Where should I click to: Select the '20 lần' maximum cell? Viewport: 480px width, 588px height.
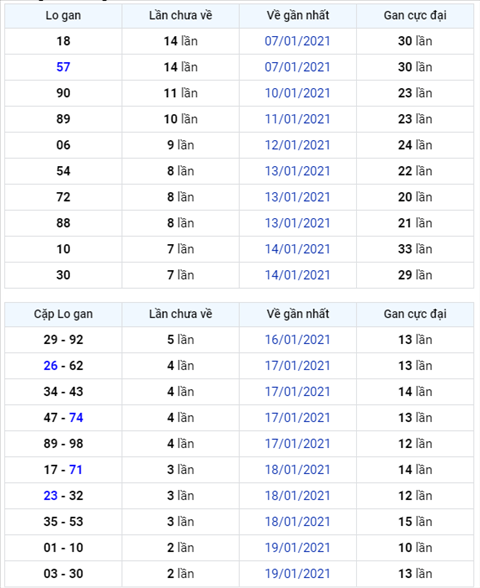(415, 197)
